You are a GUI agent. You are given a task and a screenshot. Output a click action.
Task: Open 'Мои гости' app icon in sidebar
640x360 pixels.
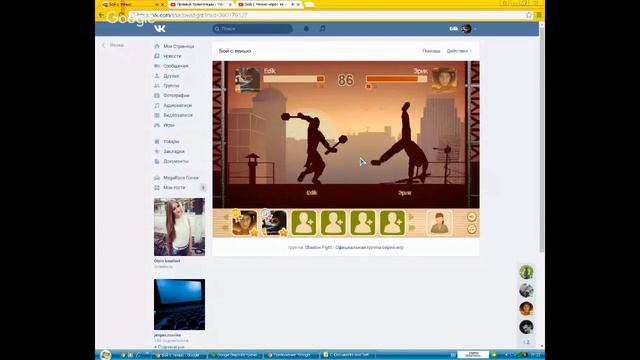click(x=157, y=188)
